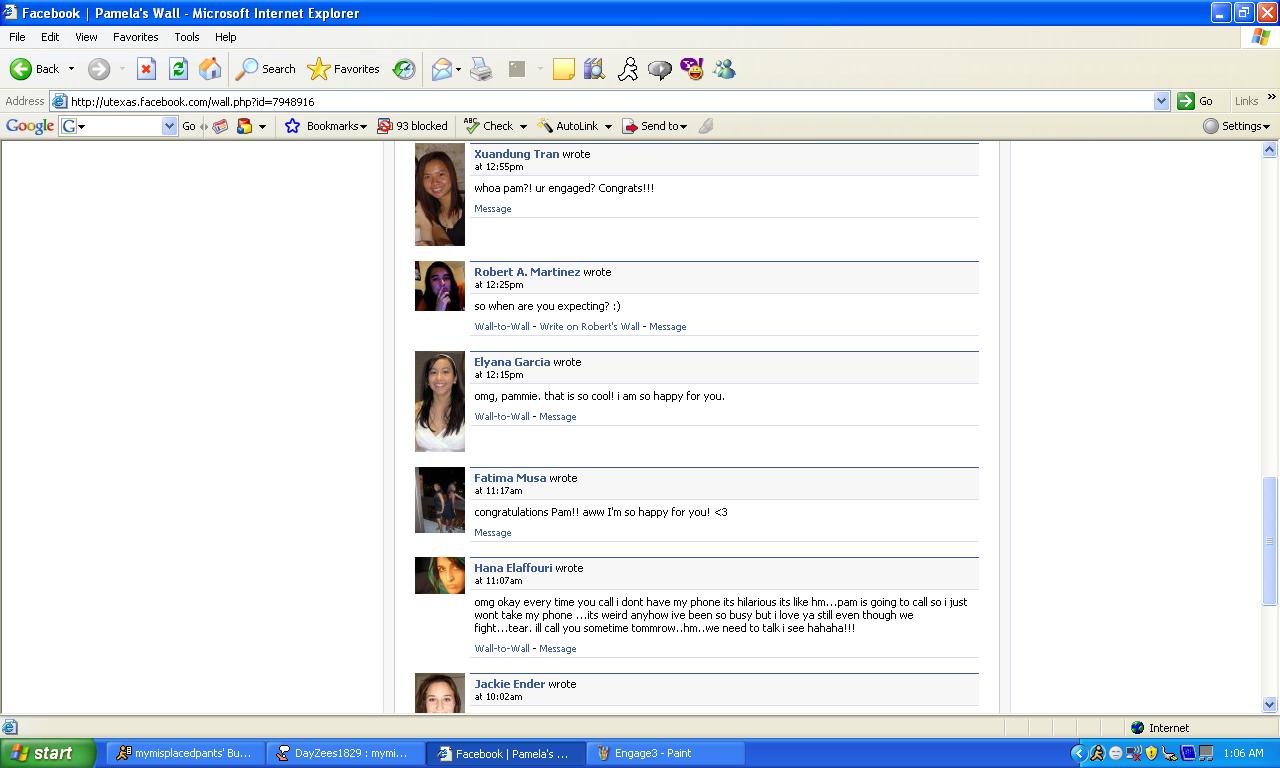Click the scrollbar down arrow

pyautogui.click(x=1270, y=704)
